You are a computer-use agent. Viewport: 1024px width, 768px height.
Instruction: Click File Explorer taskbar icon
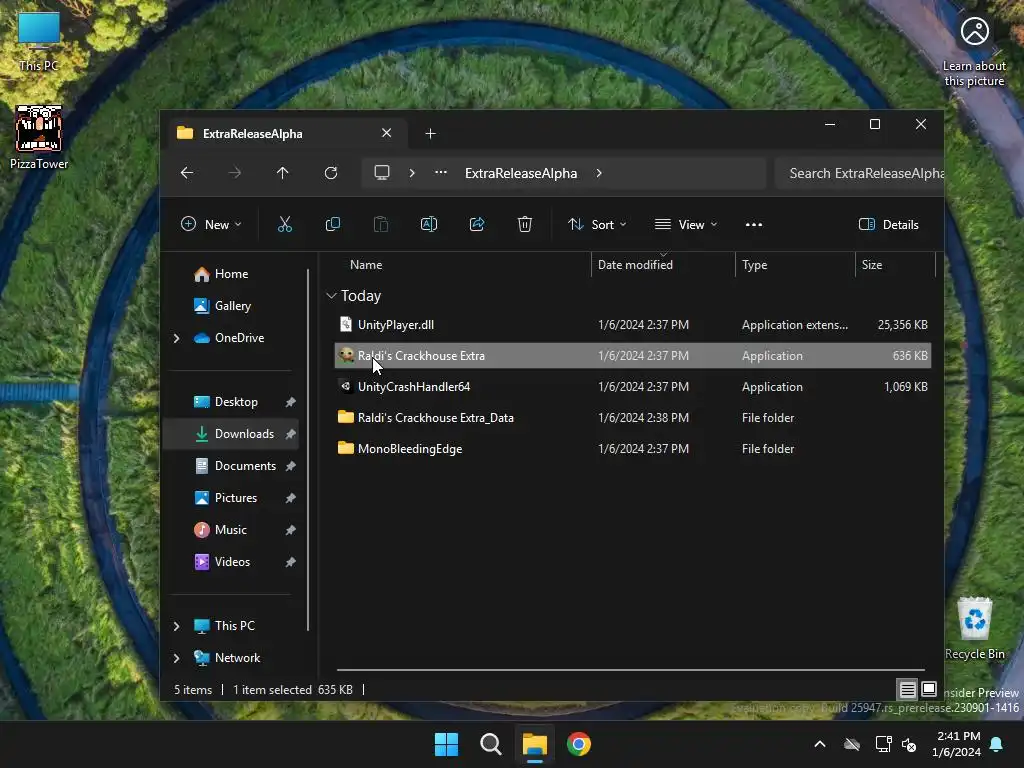535,744
